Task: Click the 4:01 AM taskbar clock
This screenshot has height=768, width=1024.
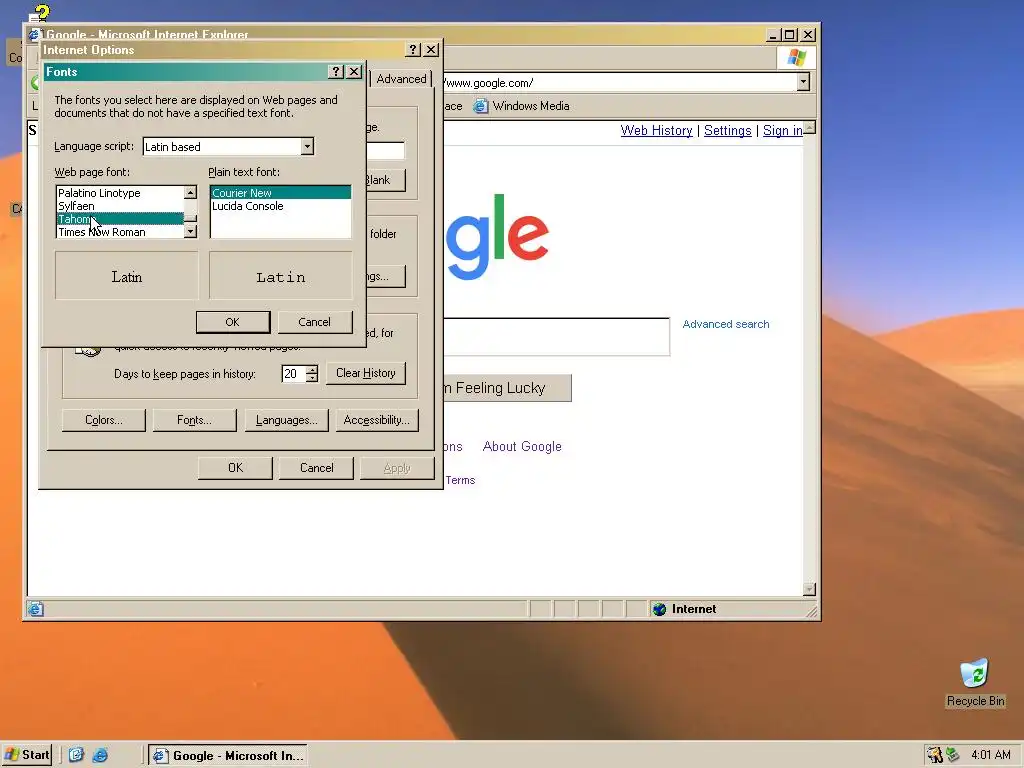Action: pyautogui.click(x=990, y=755)
